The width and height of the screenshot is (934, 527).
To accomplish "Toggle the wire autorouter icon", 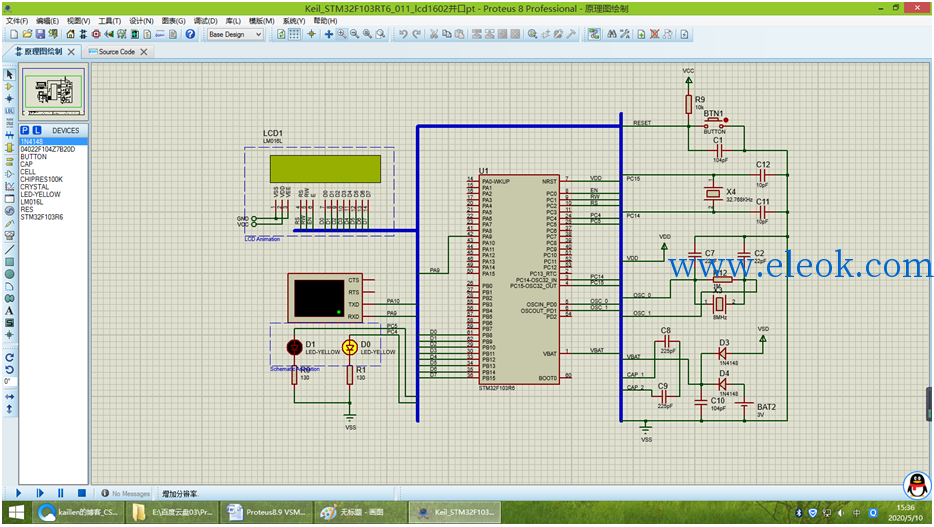I will pos(594,35).
